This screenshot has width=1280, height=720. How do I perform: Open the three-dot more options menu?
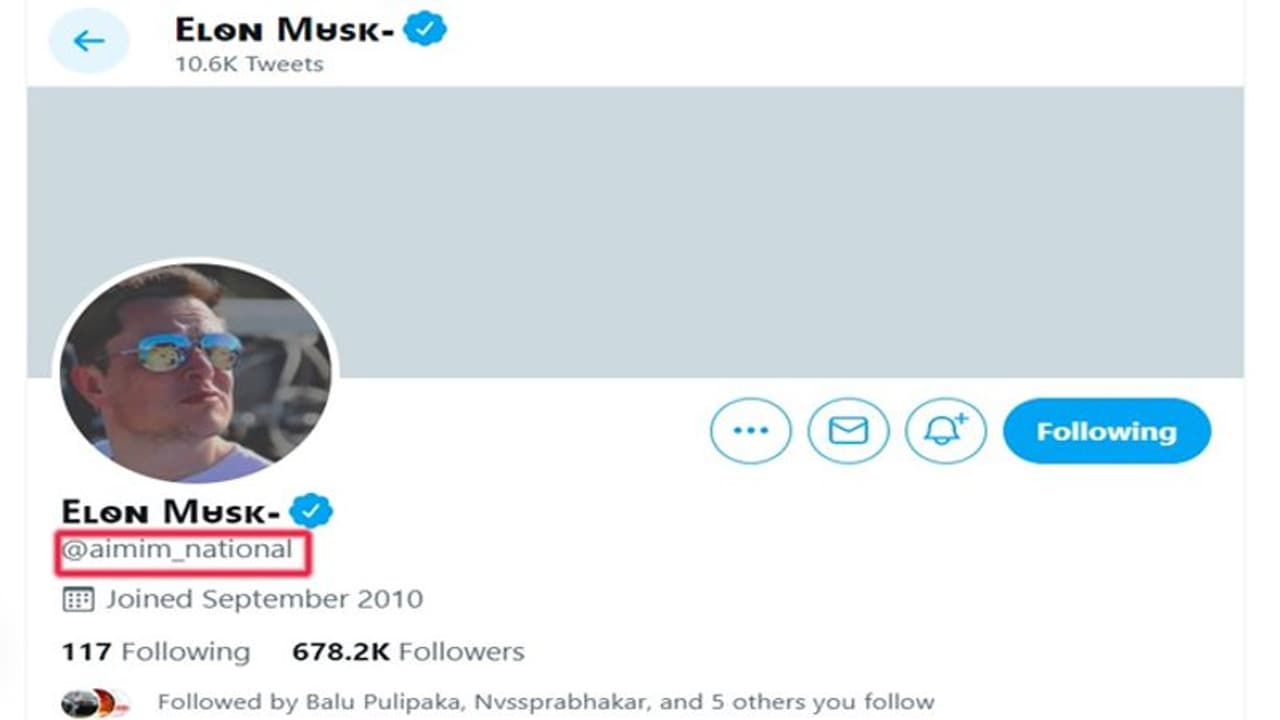750,431
